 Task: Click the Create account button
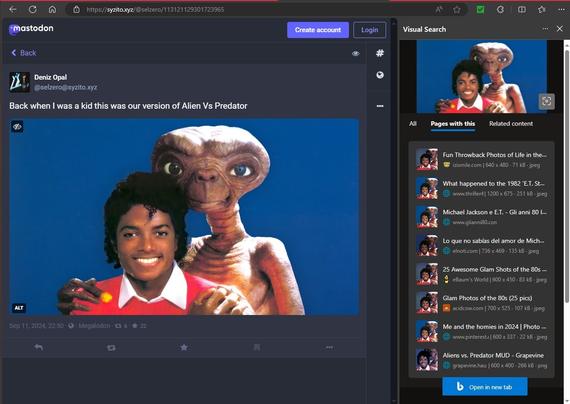point(318,30)
